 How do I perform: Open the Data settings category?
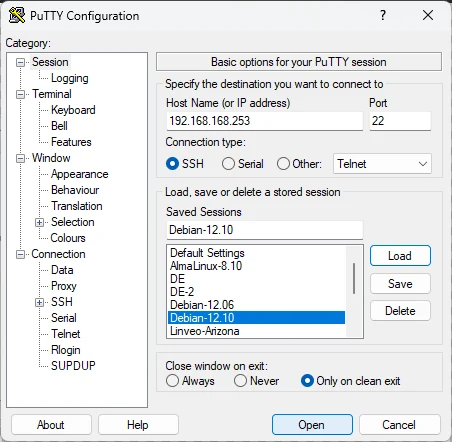[x=62, y=270]
